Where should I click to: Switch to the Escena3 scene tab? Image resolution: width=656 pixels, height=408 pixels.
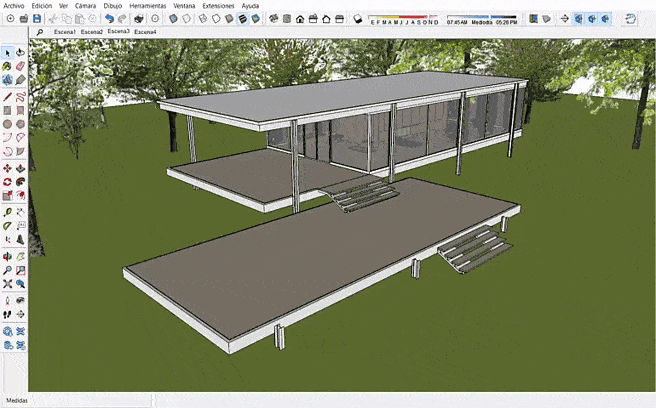pos(118,31)
